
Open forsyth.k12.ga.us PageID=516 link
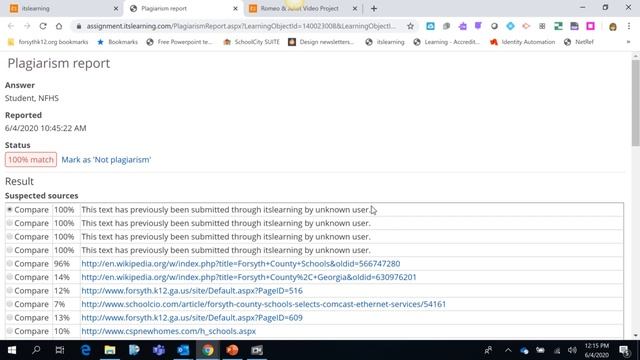(192, 291)
